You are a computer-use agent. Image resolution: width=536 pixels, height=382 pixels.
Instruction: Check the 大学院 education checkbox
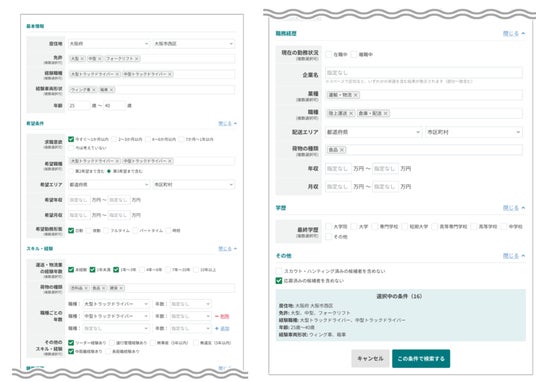329,226
